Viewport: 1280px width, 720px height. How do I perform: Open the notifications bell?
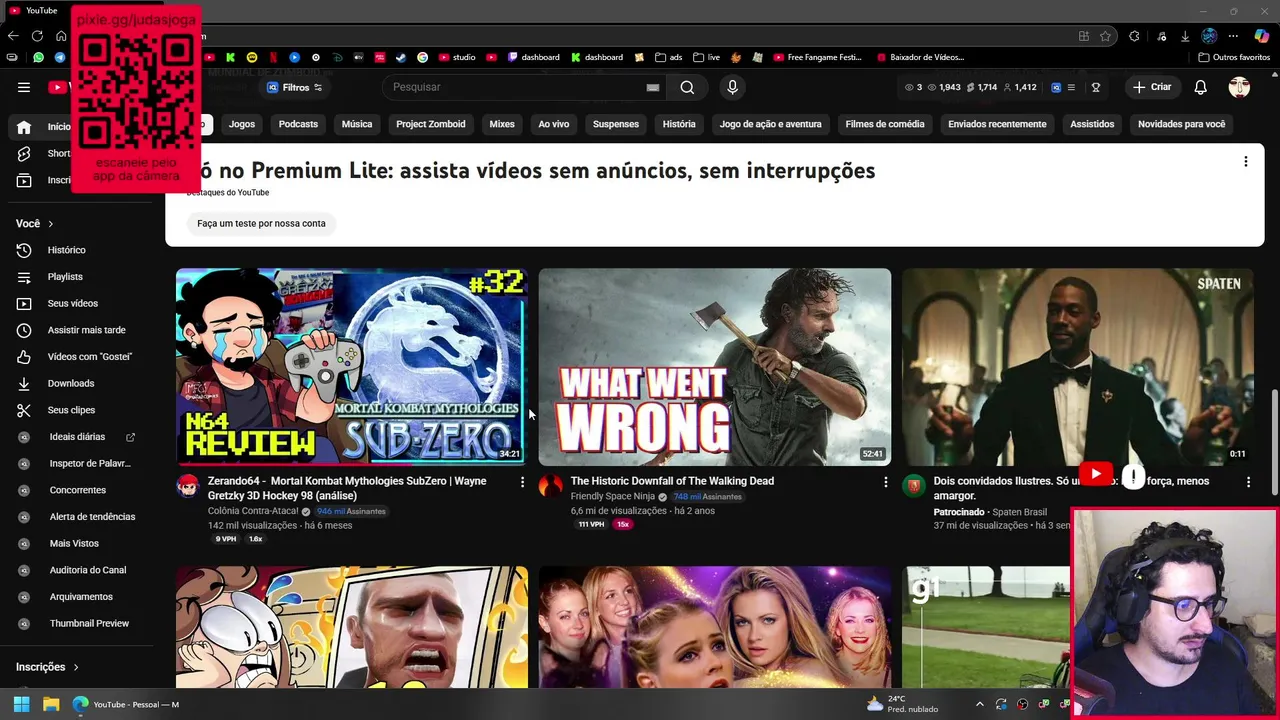click(x=1200, y=87)
